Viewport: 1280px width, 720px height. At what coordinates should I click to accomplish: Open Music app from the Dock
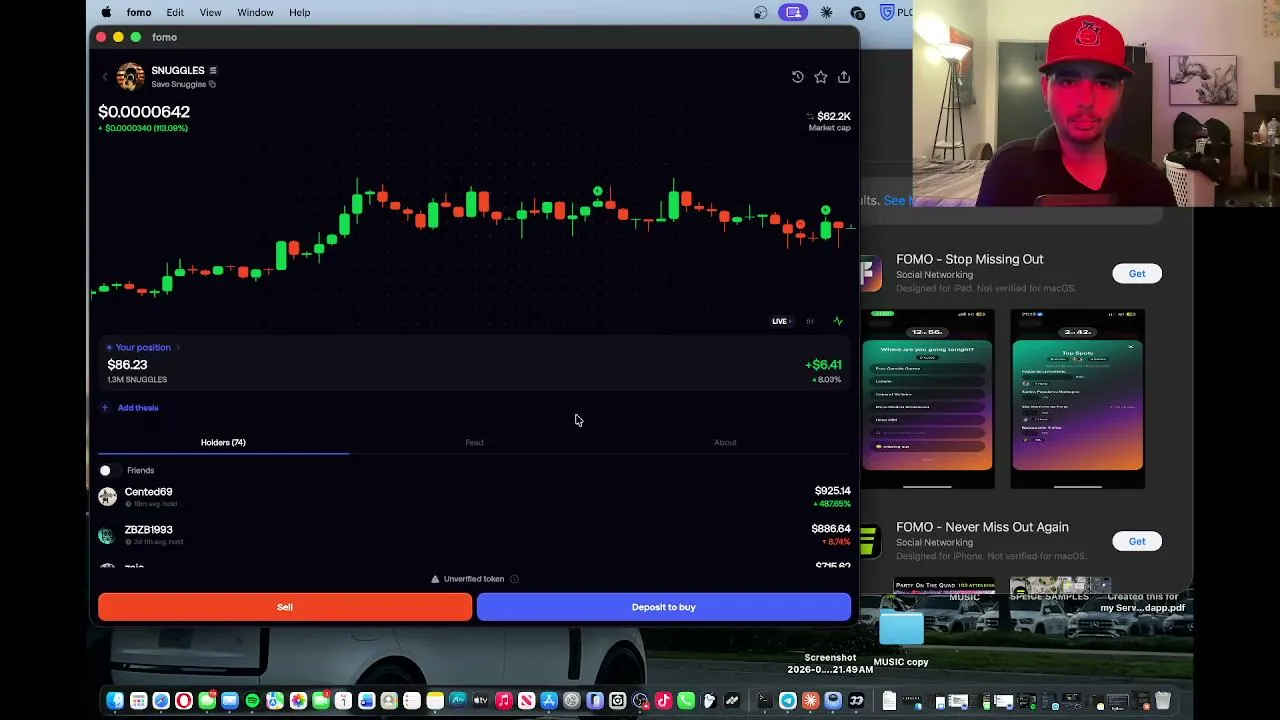(503, 701)
